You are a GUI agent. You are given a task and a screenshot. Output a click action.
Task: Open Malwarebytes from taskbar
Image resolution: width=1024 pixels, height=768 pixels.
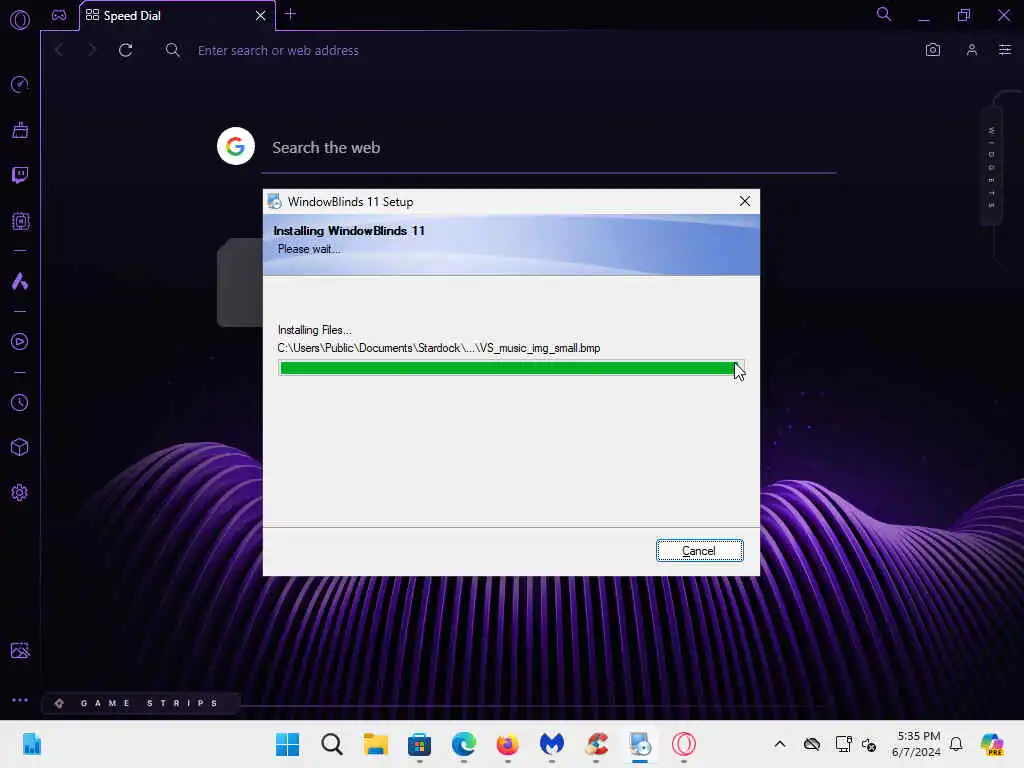[x=552, y=744]
